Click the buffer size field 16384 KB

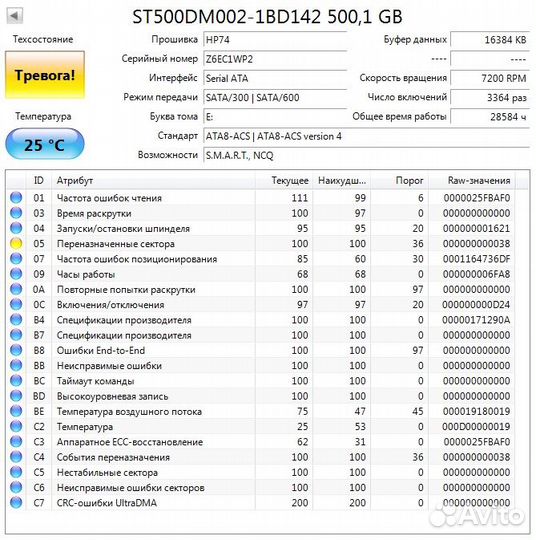pos(490,40)
